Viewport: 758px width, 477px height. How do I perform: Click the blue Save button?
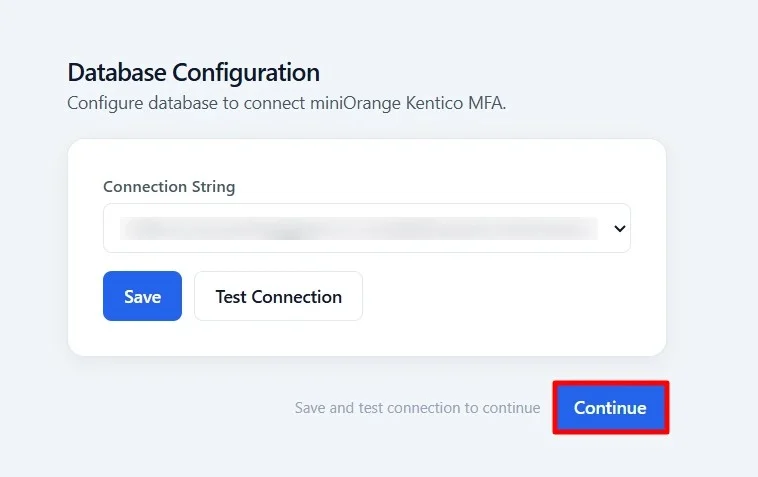(x=142, y=296)
